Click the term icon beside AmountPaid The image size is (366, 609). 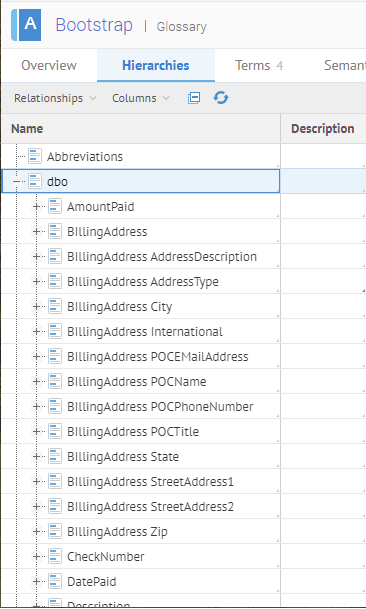[x=55, y=207]
